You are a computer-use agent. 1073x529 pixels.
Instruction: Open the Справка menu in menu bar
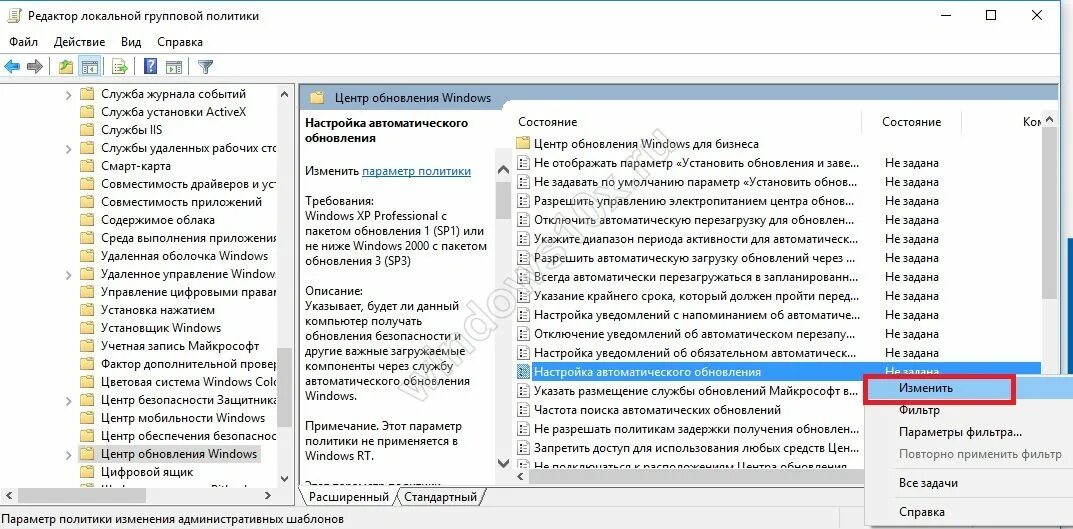click(180, 42)
